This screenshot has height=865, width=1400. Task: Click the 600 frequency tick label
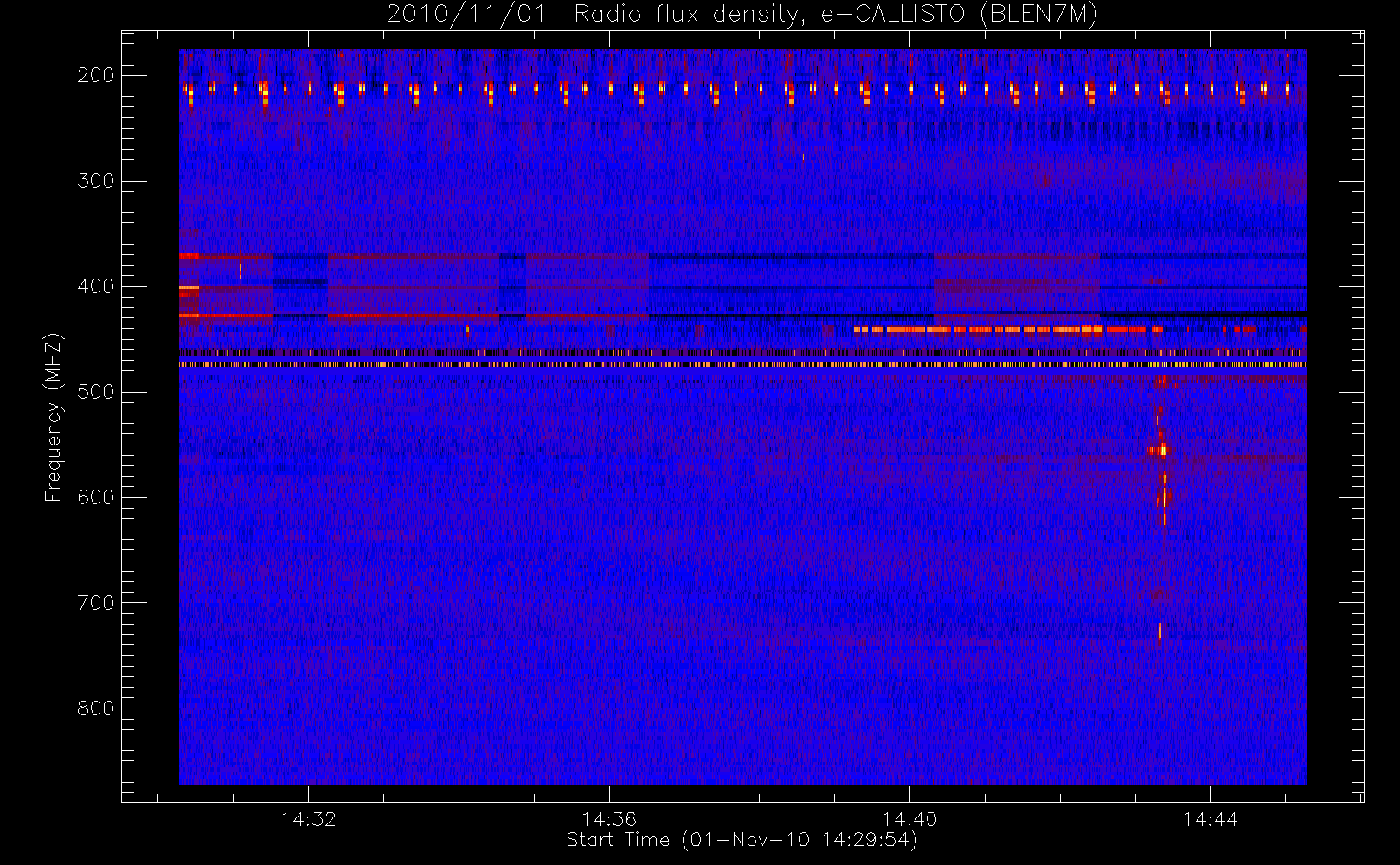95,497
